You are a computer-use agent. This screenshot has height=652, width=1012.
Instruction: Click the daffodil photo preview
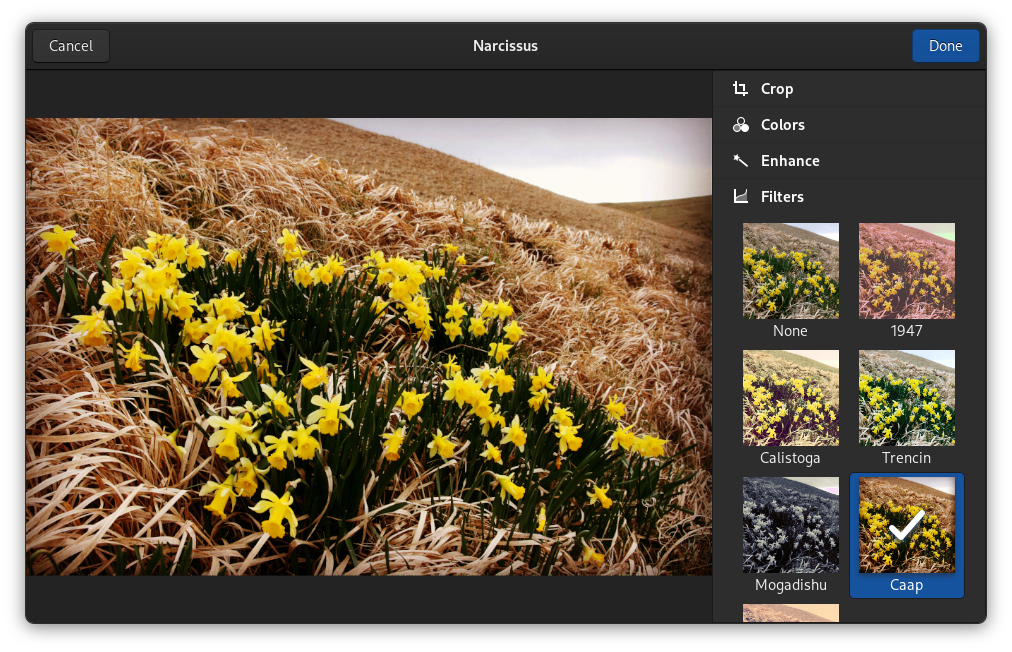click(x=368, y=346)
